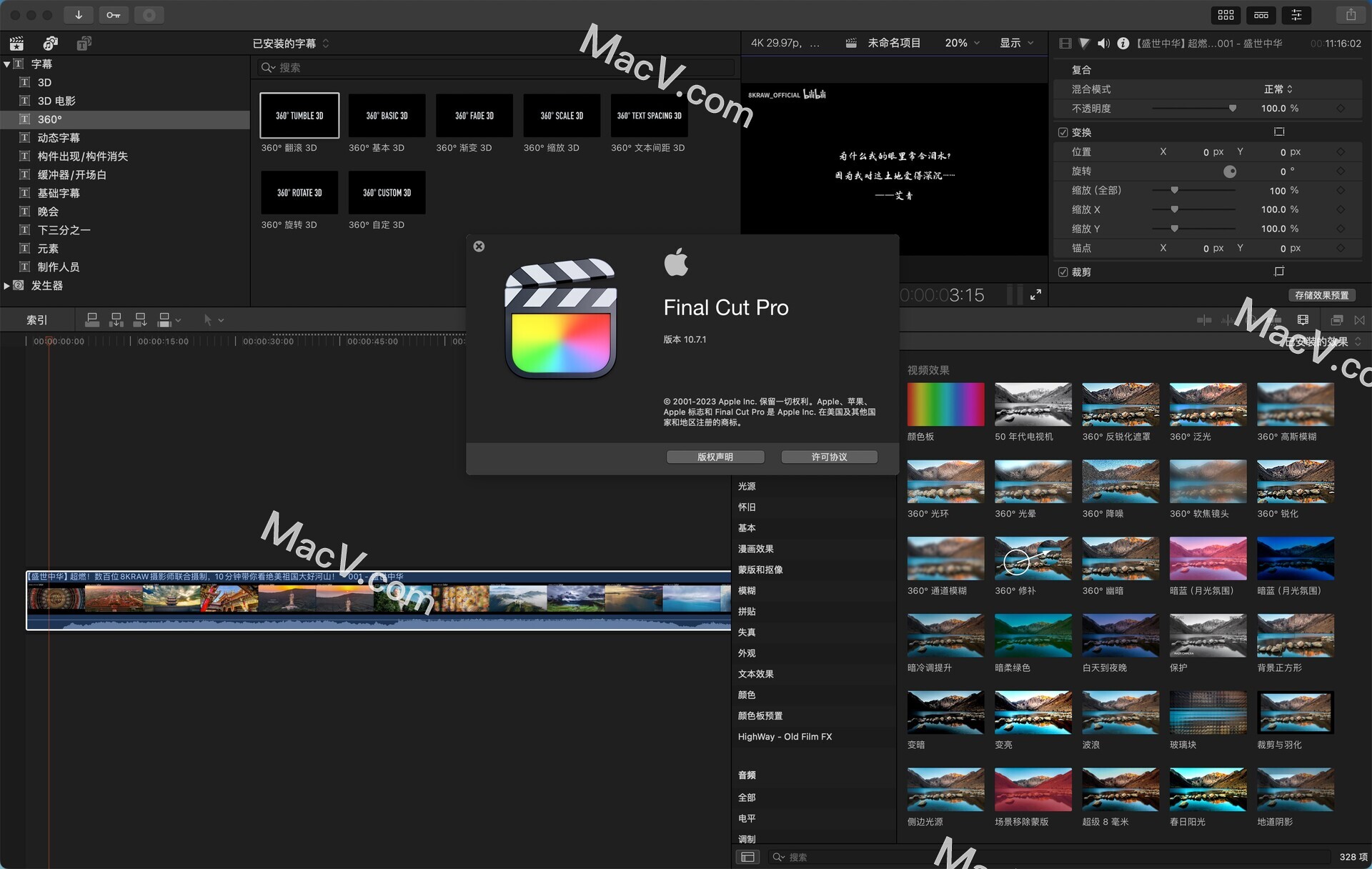Click the 许可协议 button
1372x869 pixels.
[829, 457]
